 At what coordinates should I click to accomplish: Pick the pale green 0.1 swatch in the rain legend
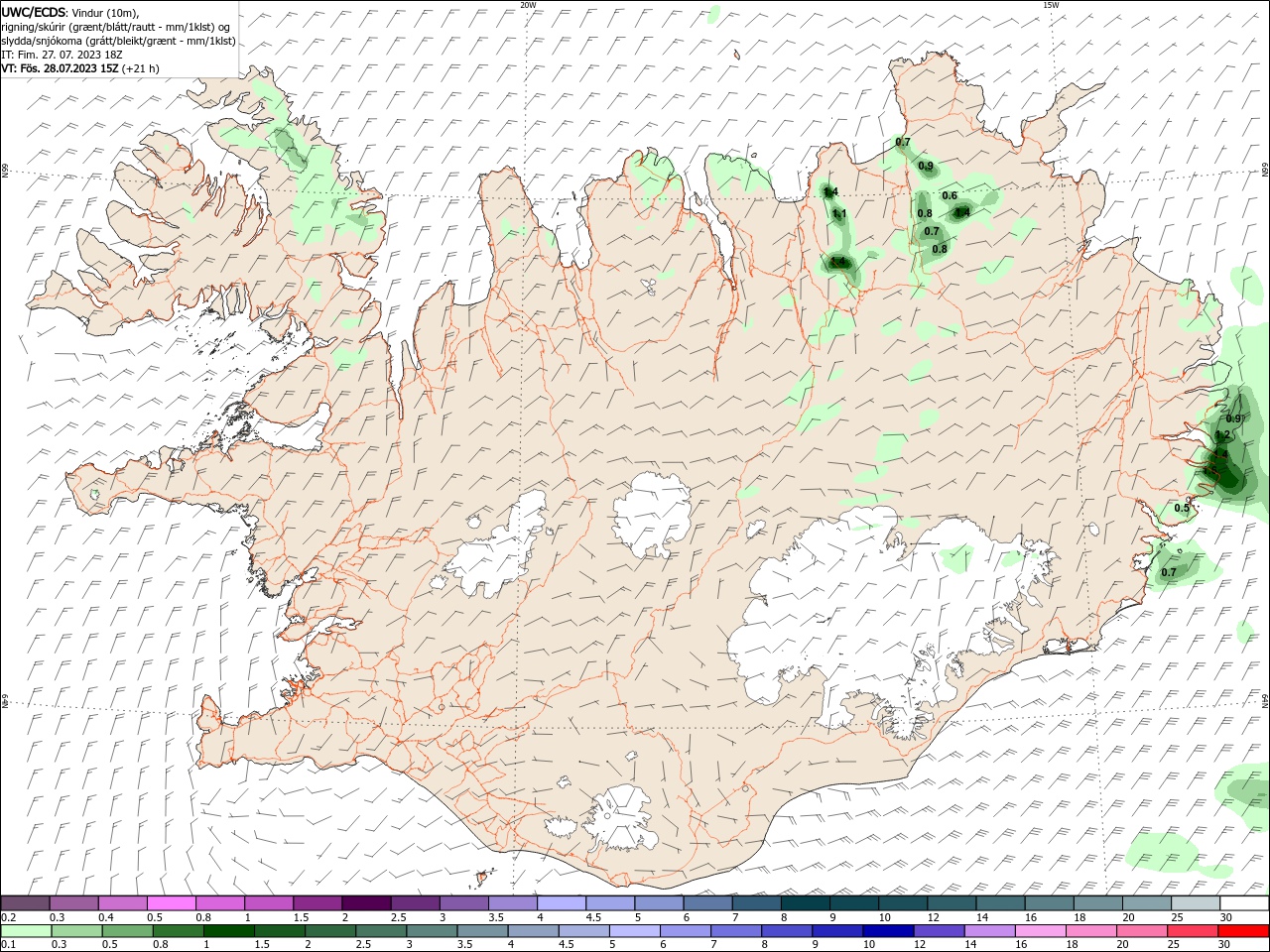click(26, 931)
